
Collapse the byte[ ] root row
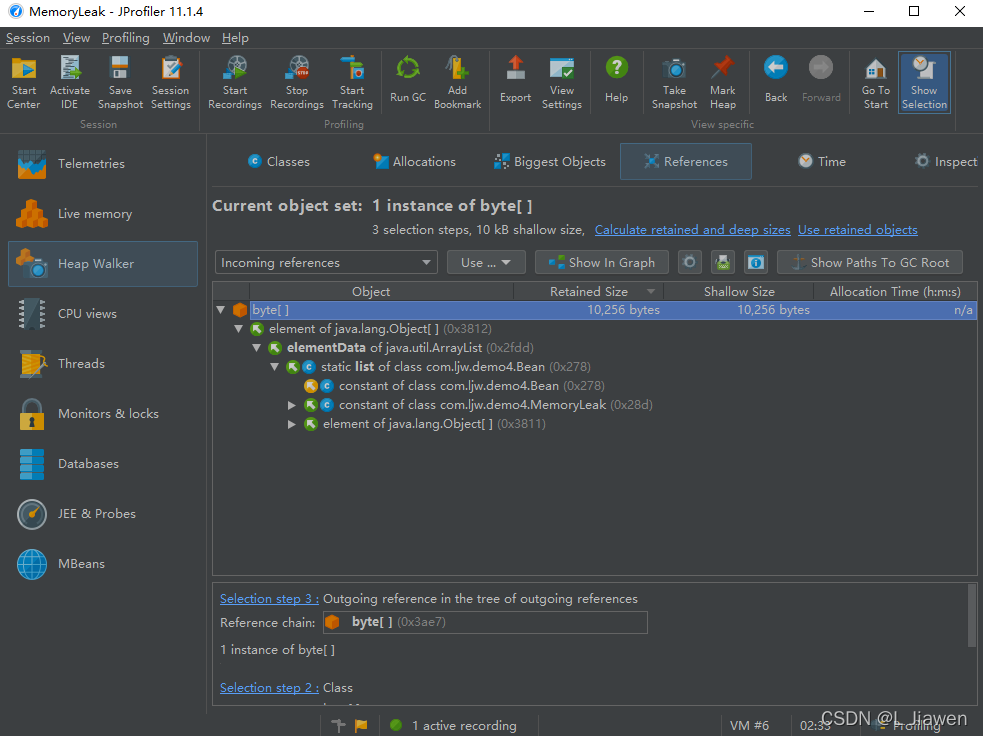(221, 310)
